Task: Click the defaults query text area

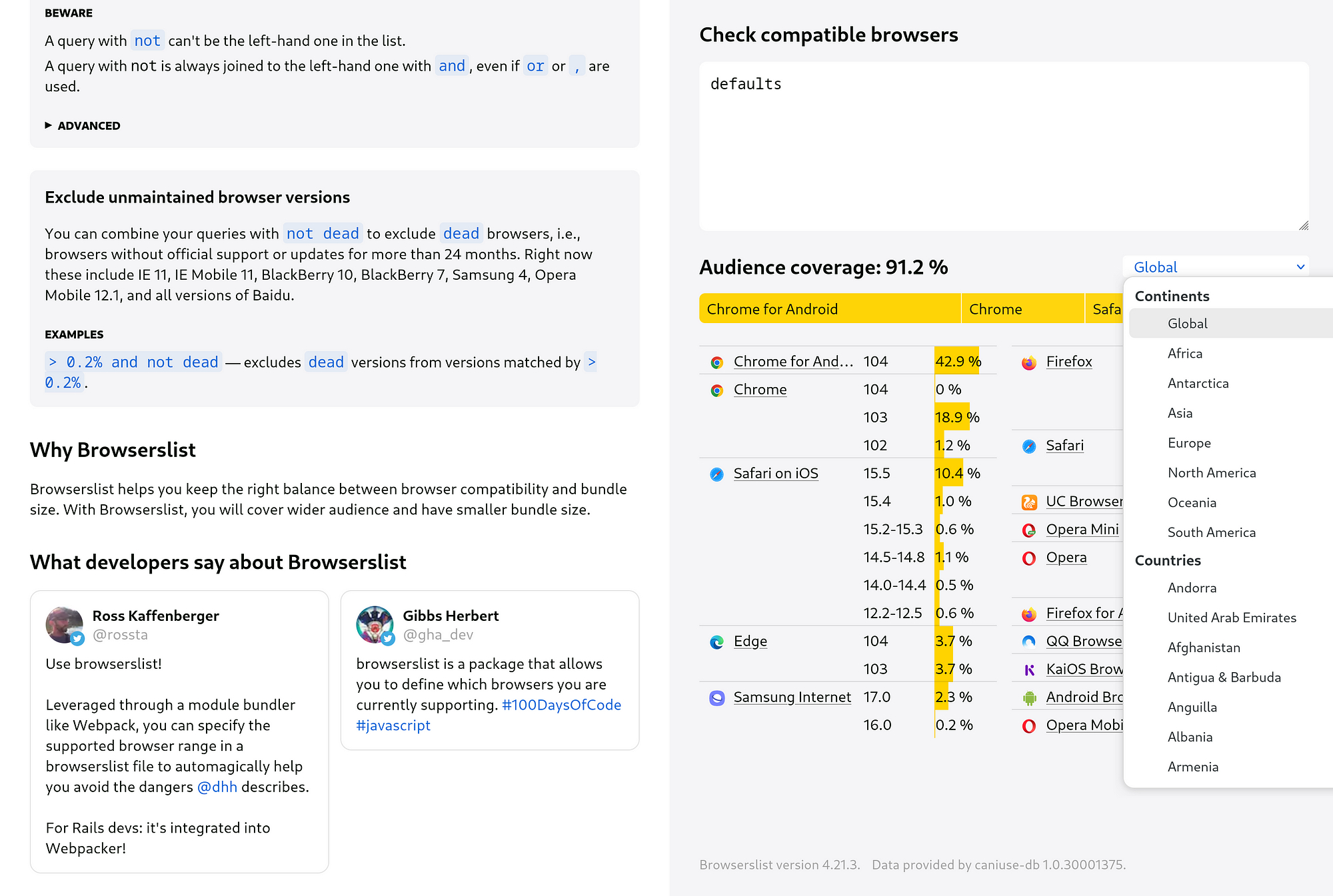Action: click(x=1004, y=147)
